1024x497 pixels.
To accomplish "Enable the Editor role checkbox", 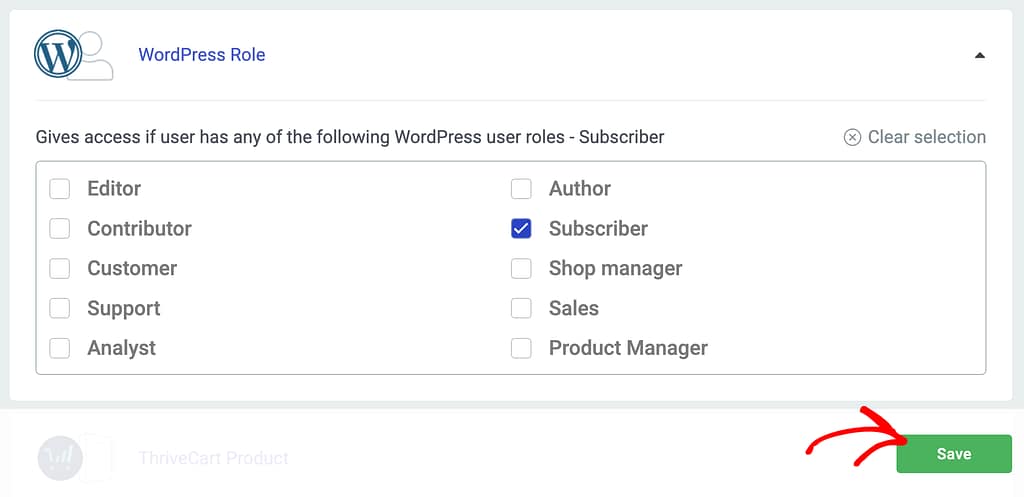I will (x=60, y=188).
